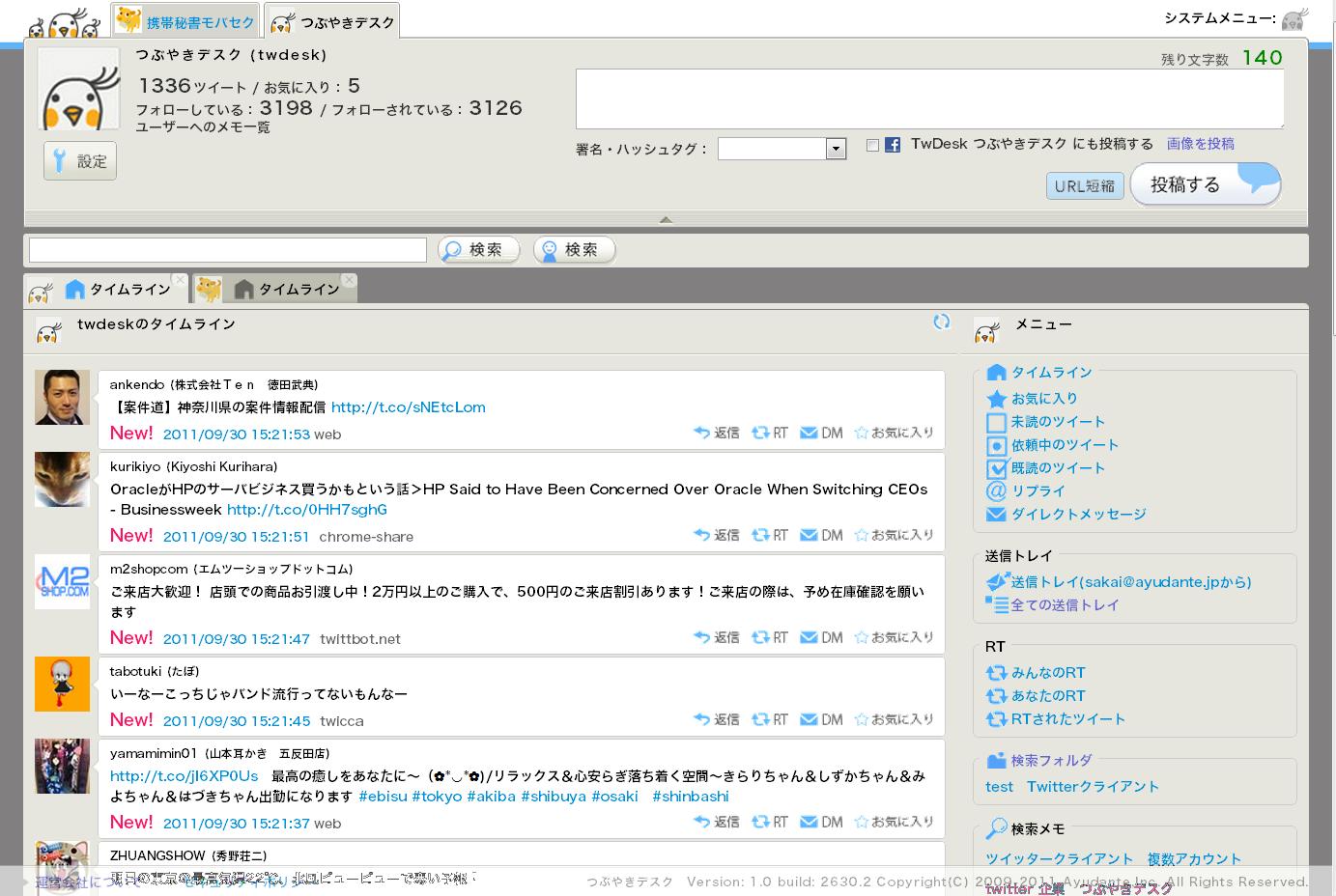Image resolution: width=1336 pixels, height=896 pixels.
Task: Collapse the compose panel arrow
Action: (x=666, y=219)
